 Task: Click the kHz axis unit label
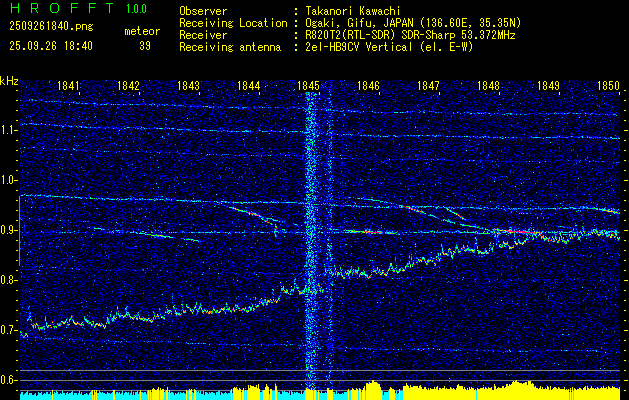[x=9, y=81]
